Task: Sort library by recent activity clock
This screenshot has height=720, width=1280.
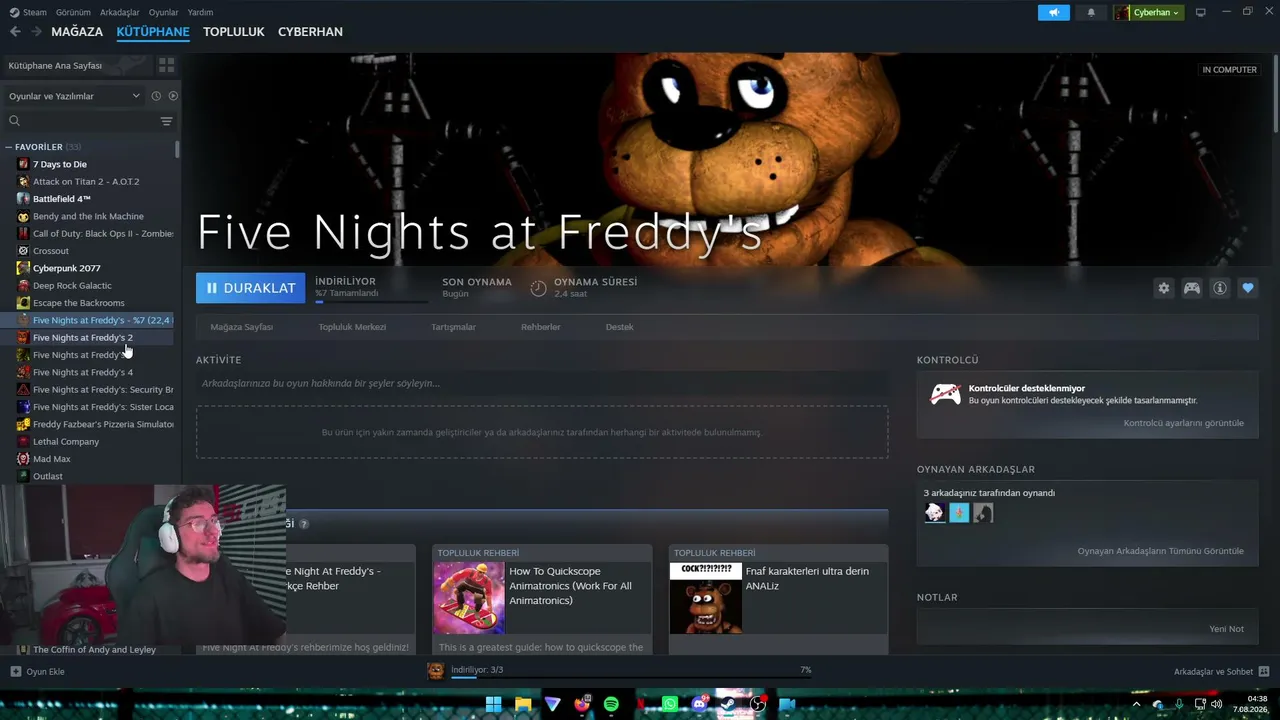Action: pos(156,96)
